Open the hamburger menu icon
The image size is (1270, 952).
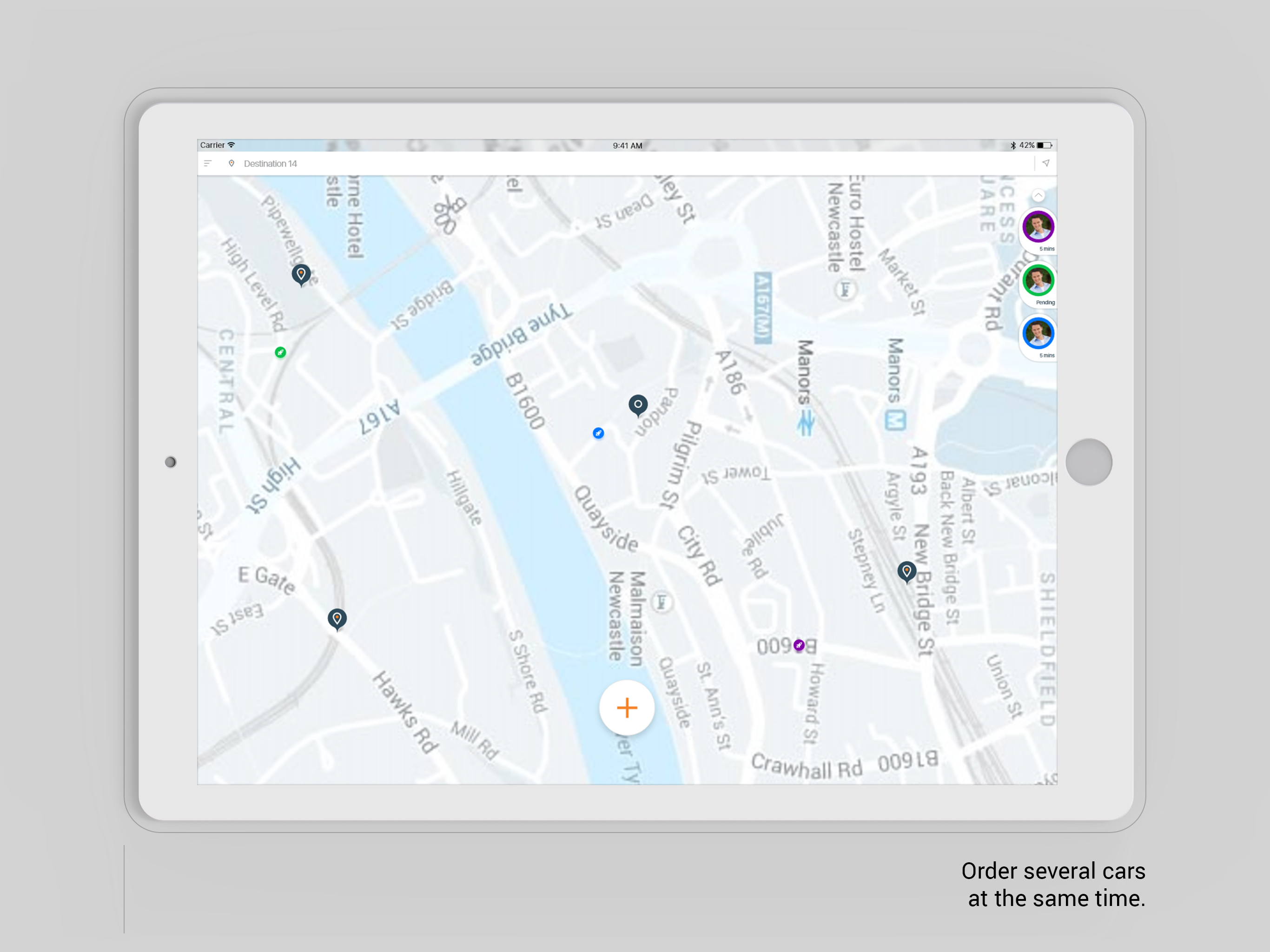click(x=208, y=164)
